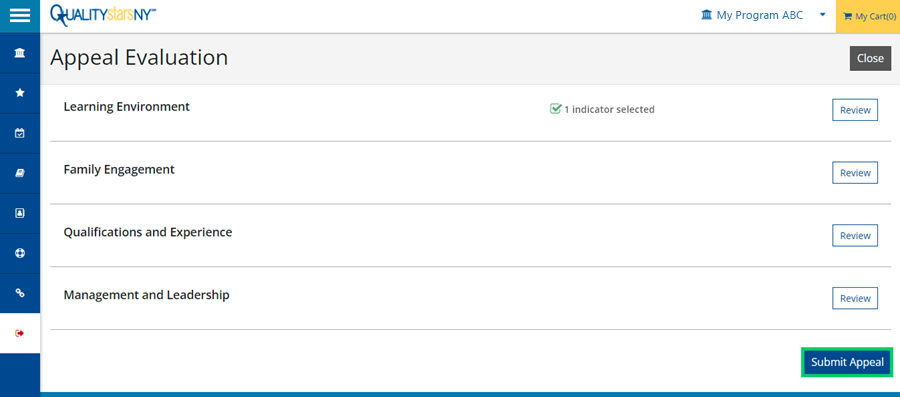
Task: Open My Cart in header
Action: 868,16
